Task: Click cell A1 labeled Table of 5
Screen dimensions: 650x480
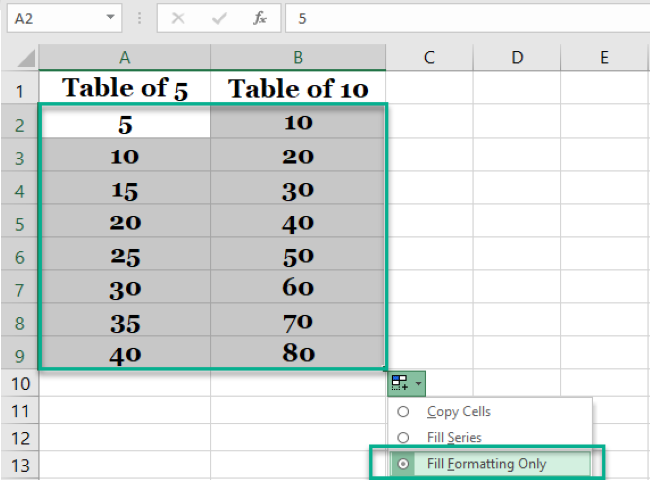Action: [124, 88]
